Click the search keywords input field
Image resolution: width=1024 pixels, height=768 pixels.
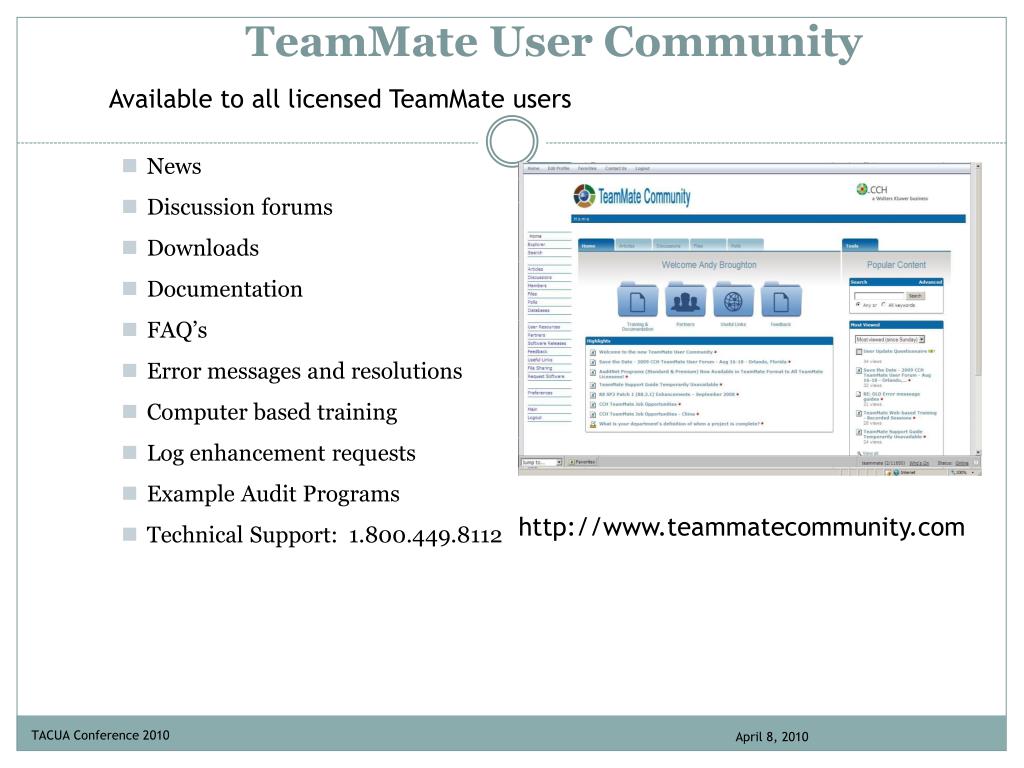point(879,296)
